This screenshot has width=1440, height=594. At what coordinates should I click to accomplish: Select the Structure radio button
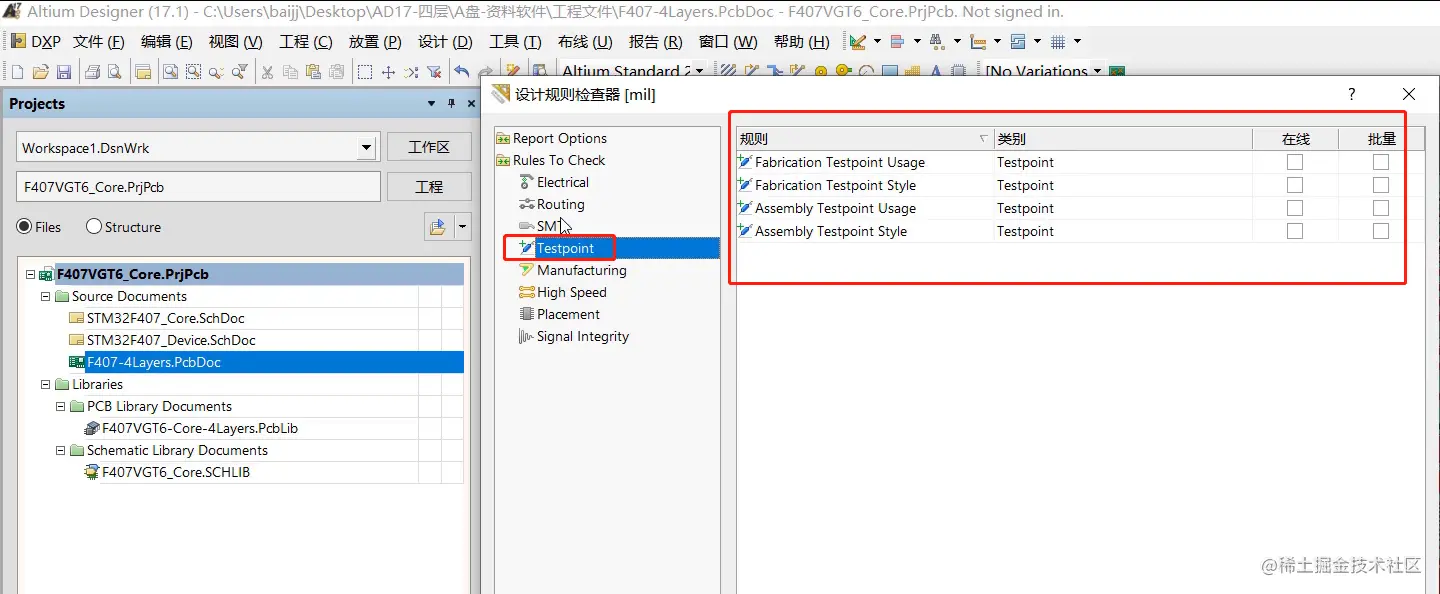pyautogui.click(x=94, y=227)
